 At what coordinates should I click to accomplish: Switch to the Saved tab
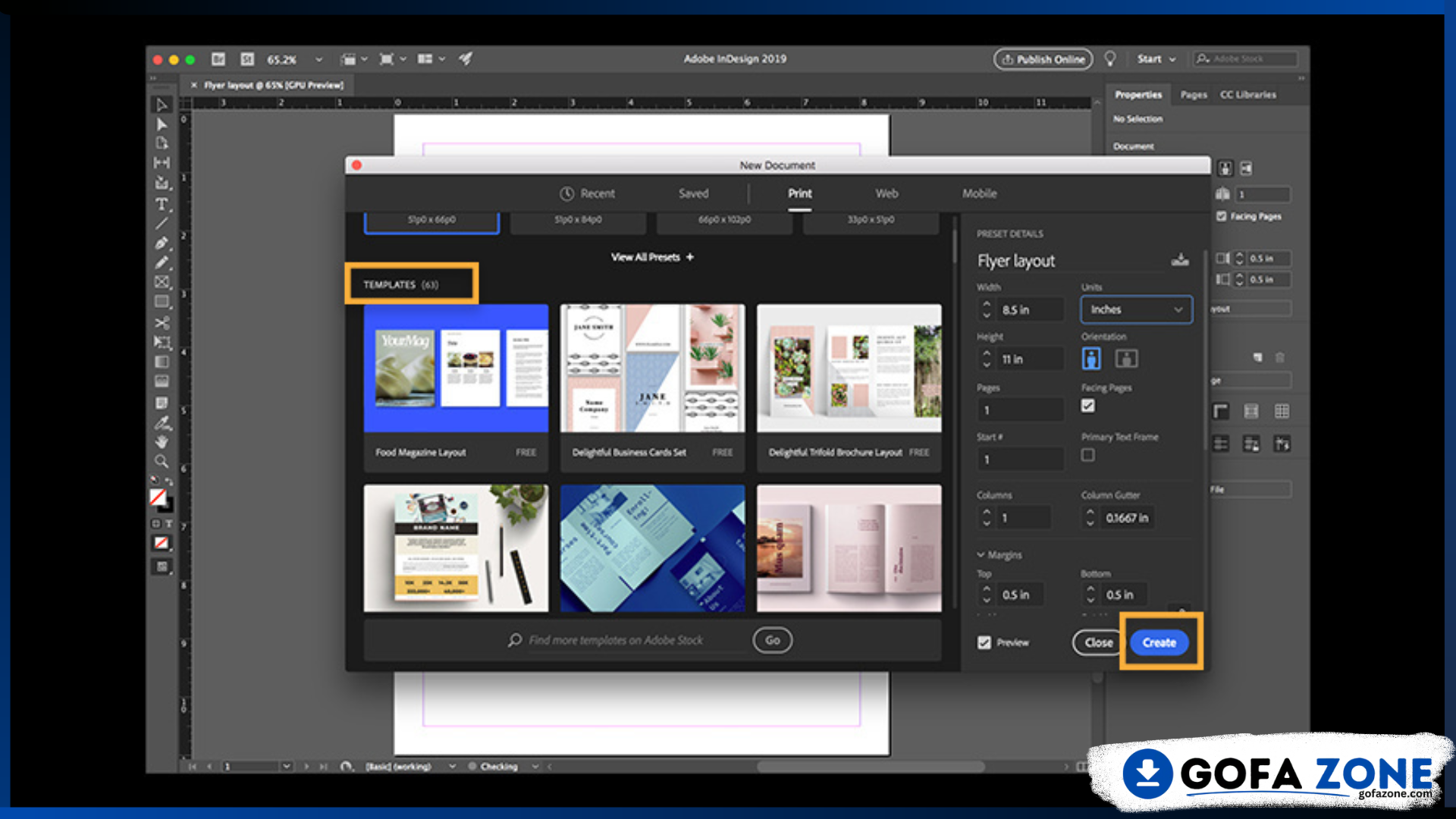(x=693, y=193)
